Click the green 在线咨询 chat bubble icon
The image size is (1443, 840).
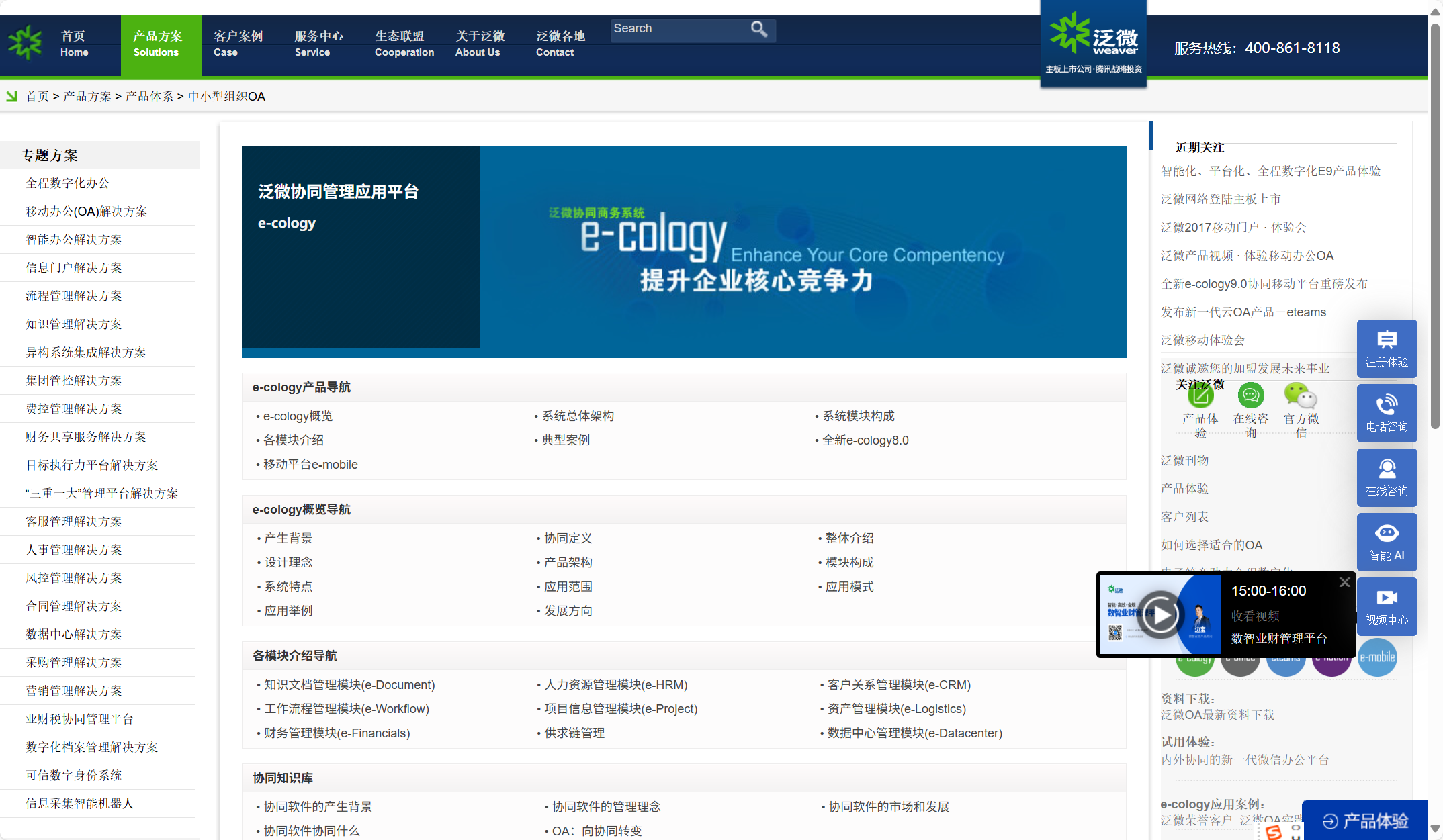[1250, 396]
